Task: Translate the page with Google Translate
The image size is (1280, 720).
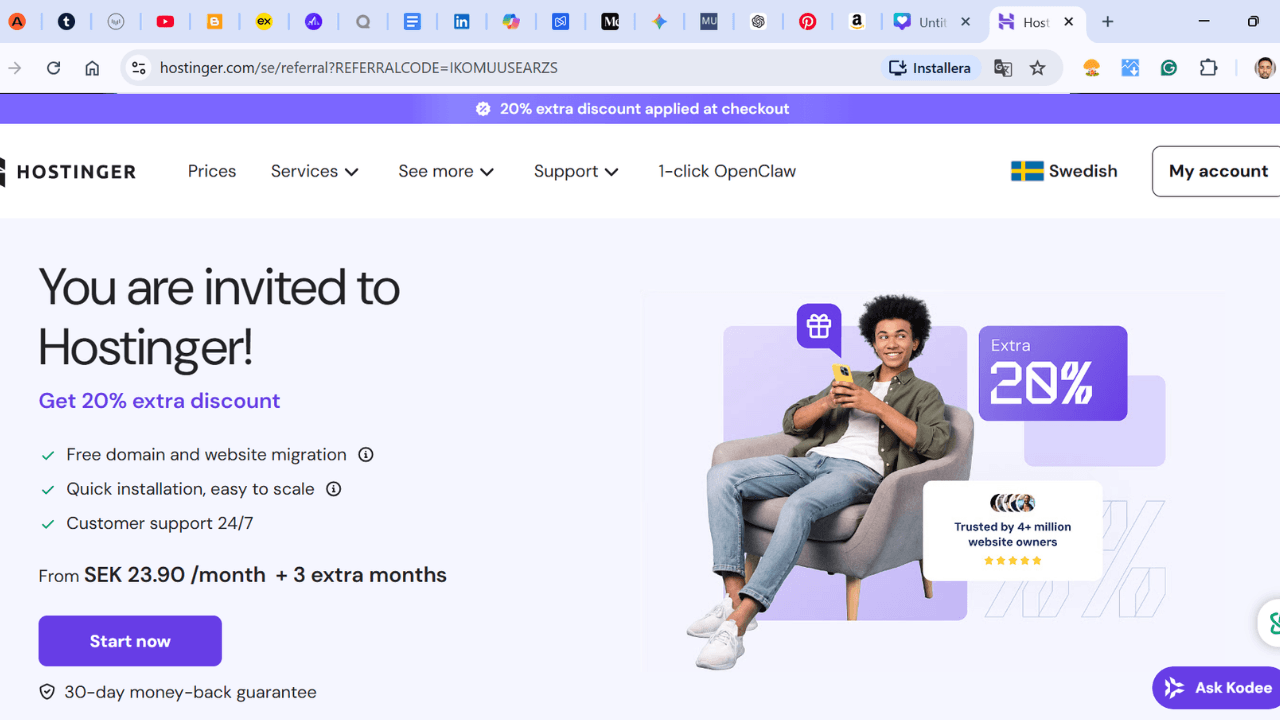Action: coord(1002,67)
